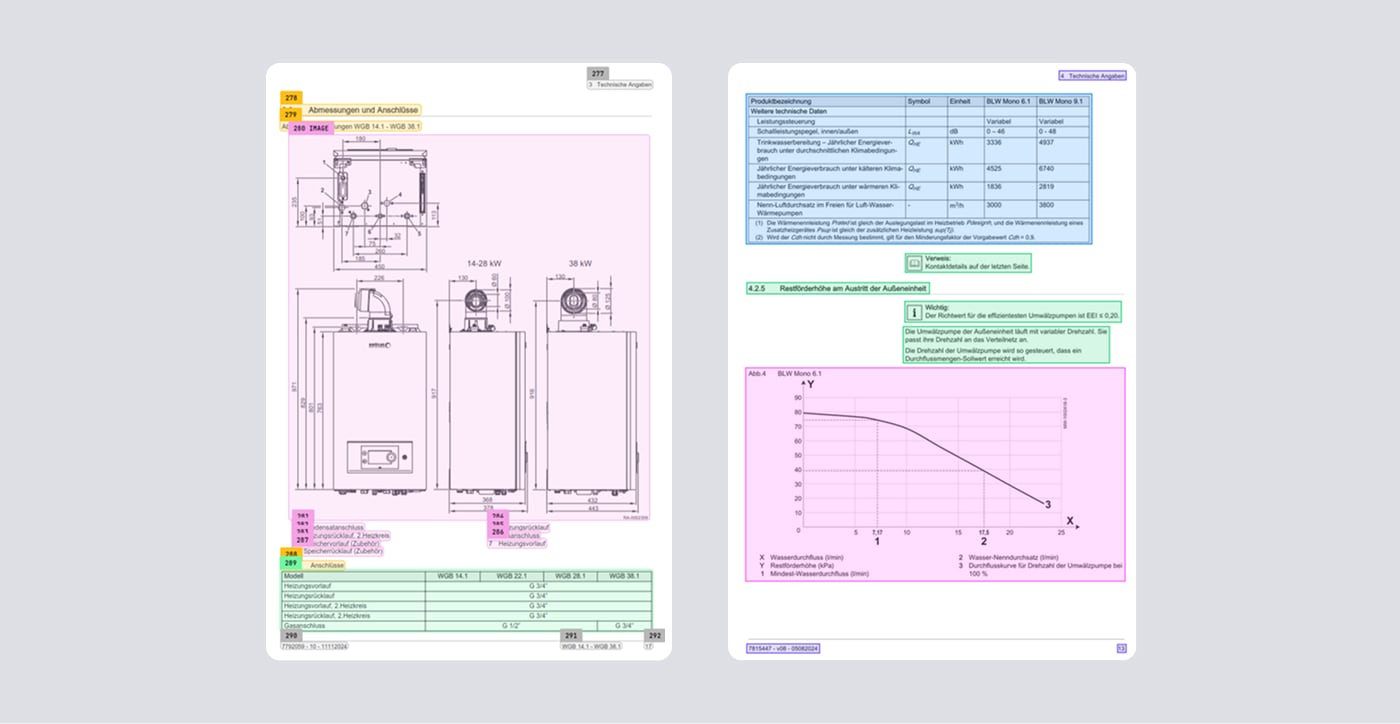Click value '3000' in Nenn-Luftdurchsatz row
This screenshot has width=1400, height=724.
(994, 204)
